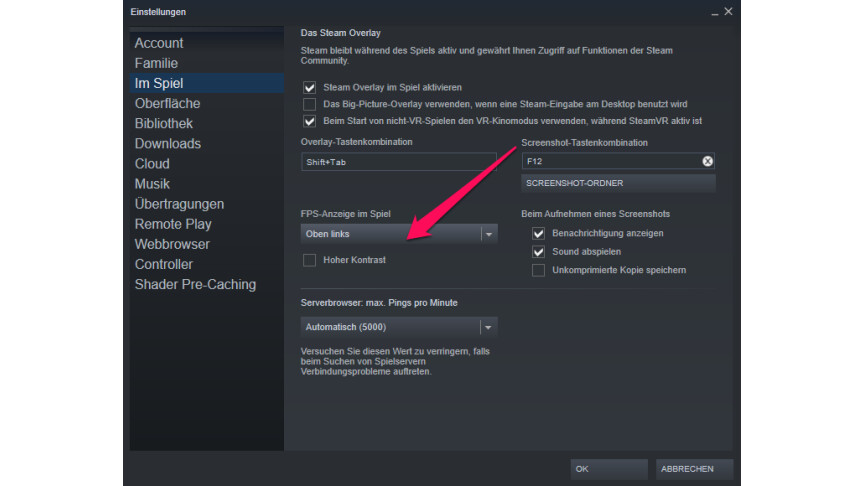Minimize the Einstellungen dialog
864x486 pixels.
click(x=714, y=11)
